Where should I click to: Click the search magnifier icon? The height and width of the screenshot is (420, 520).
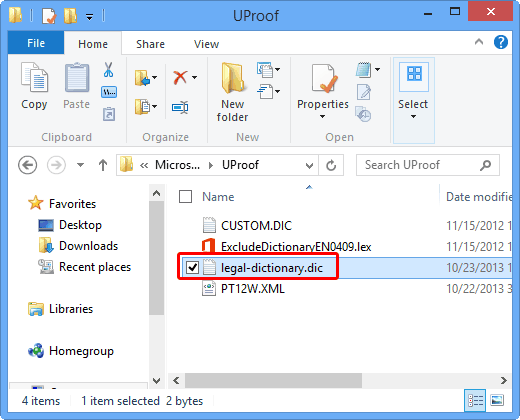(x=486, y=165)
